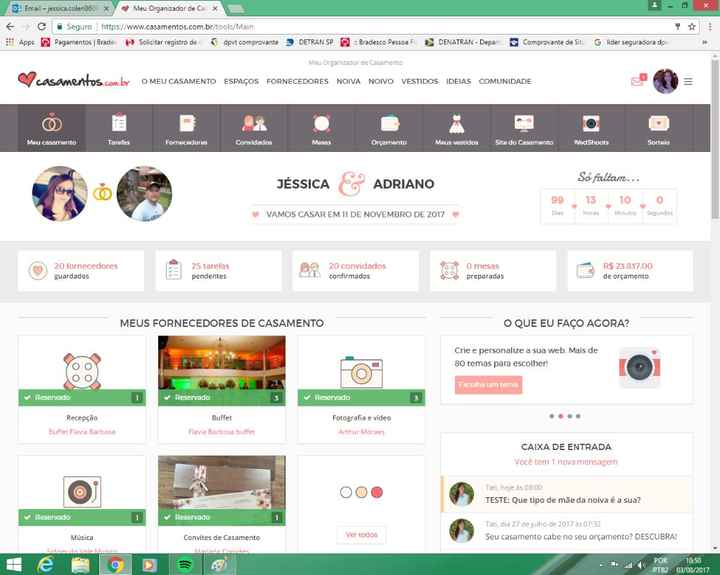720x575 pixels.
Task: Click the groom's profile photo
Action: pos(144,193)
